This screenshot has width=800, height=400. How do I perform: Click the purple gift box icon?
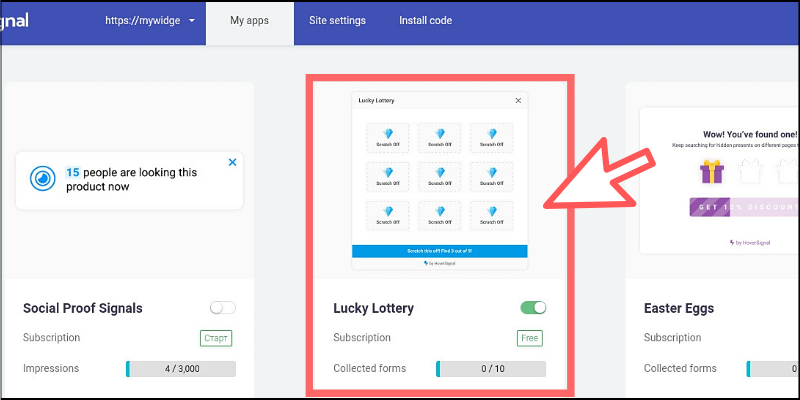tap(712, 171)
